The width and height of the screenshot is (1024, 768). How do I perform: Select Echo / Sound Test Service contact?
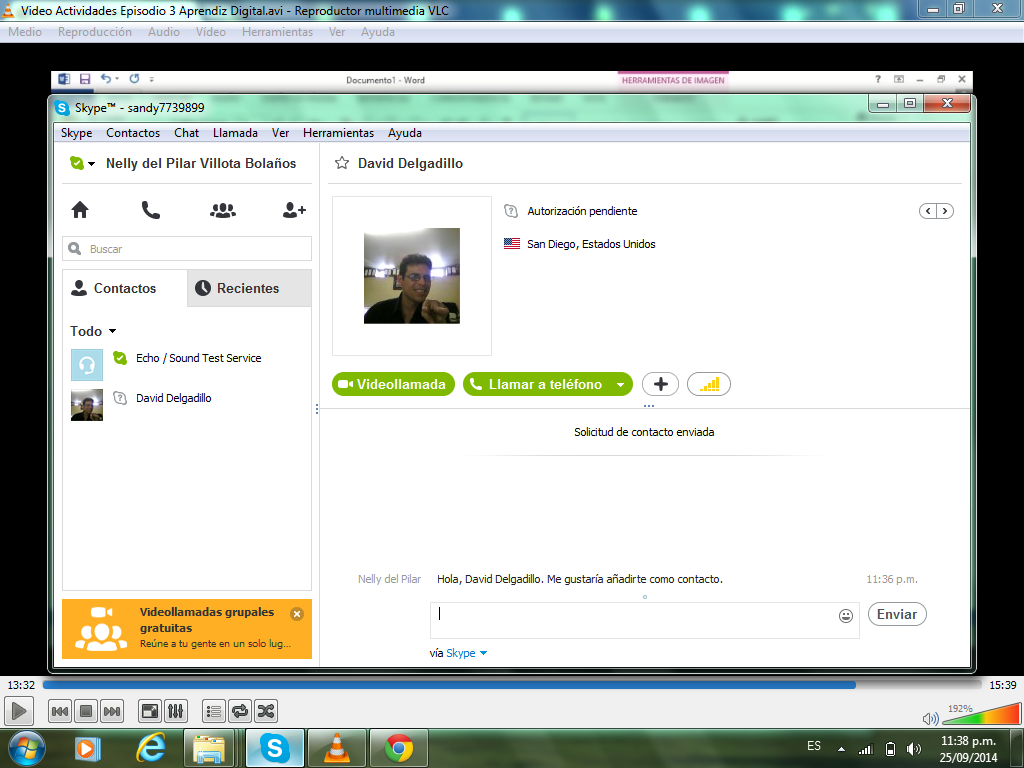[x=187, y=364]
